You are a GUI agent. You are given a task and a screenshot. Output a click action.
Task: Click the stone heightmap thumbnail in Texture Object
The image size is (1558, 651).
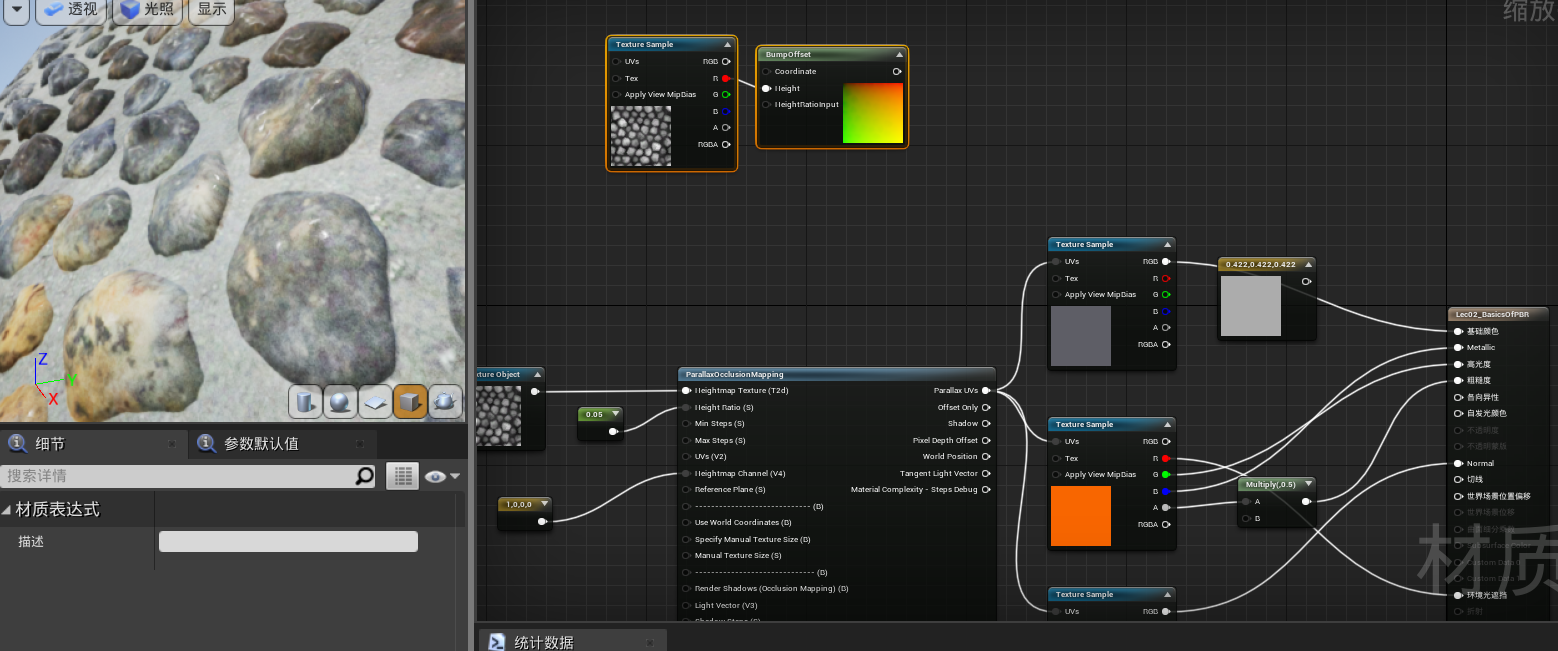tap(498, 416)
